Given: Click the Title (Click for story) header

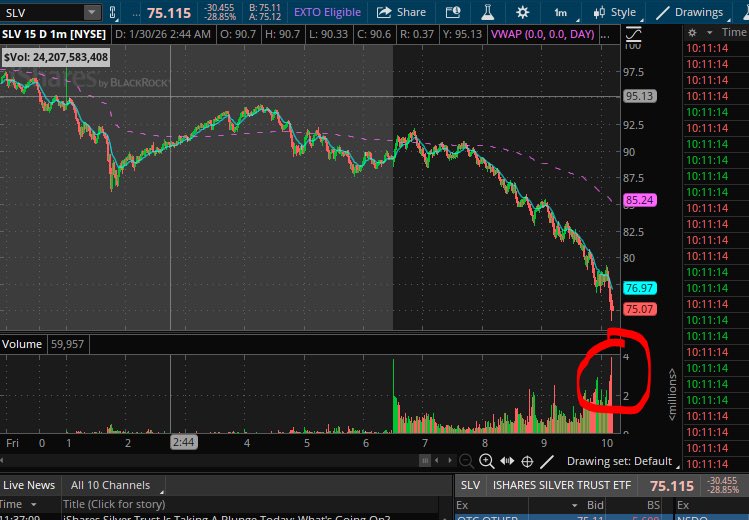Looking at the screenshot, I should click(114, 504).
